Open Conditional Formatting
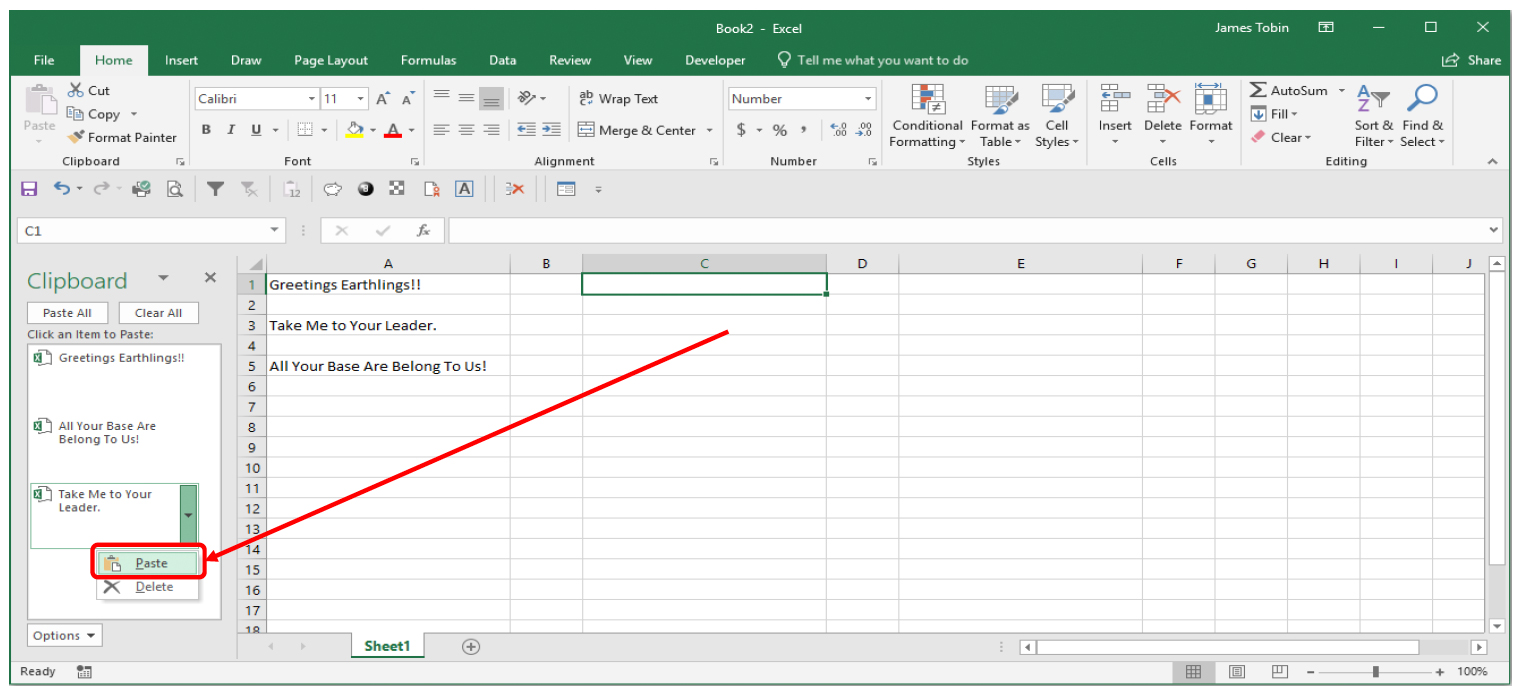The width and height of the screenshot is (1522, 699). point(928,116)
